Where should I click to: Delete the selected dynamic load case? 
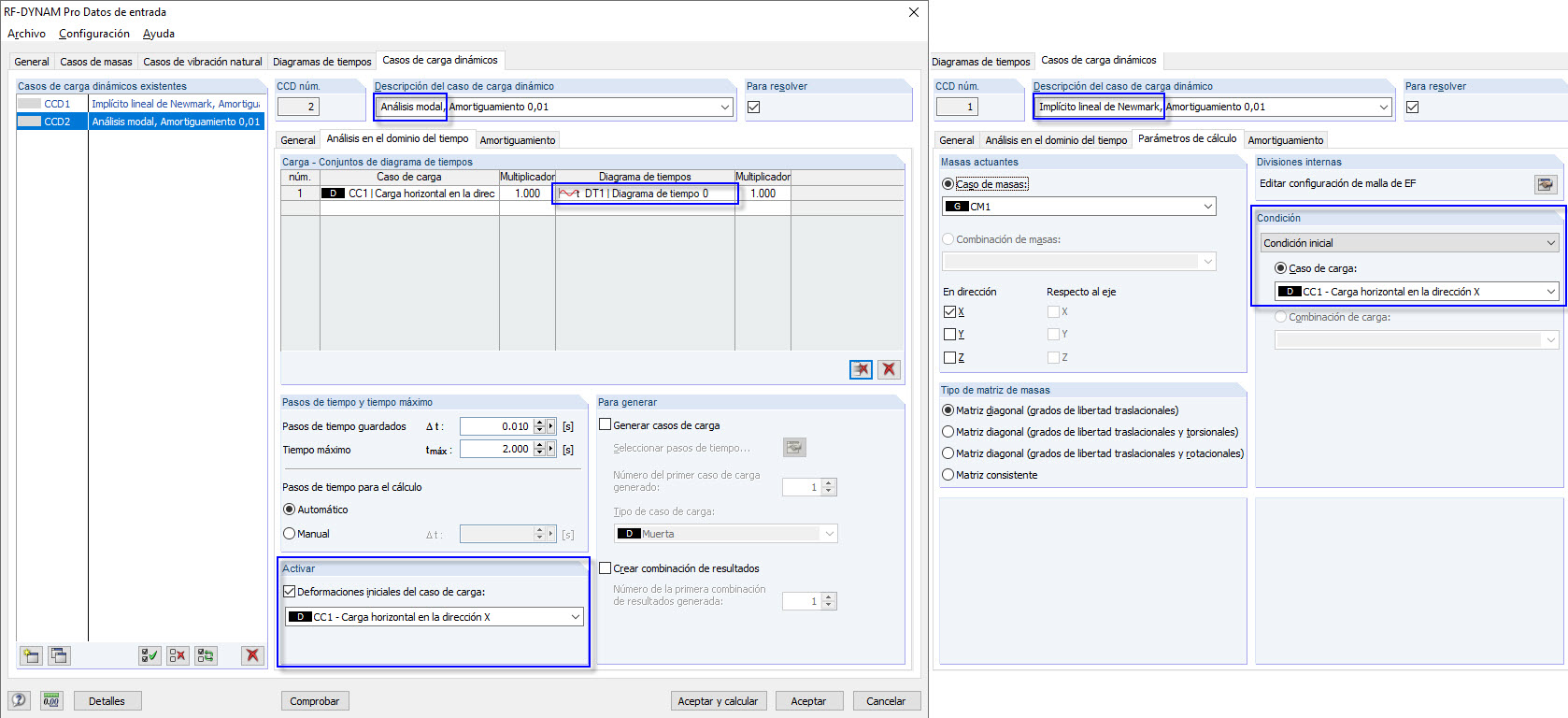coord(252,655)
